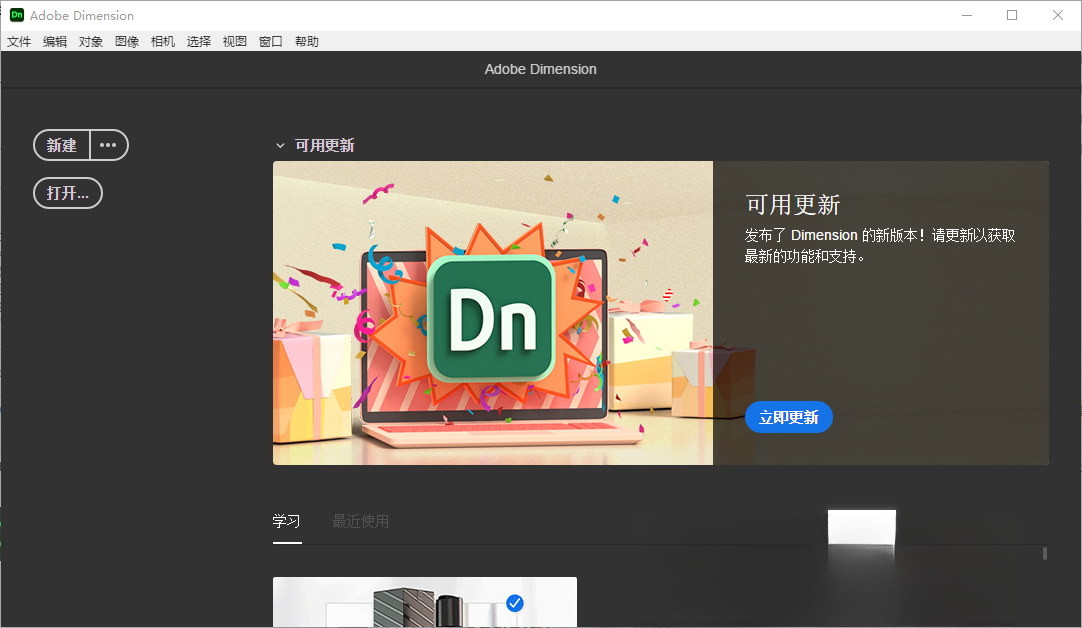
Task: Click the Adobe Dimension Dn title bar icon
Action: (17, 14)
